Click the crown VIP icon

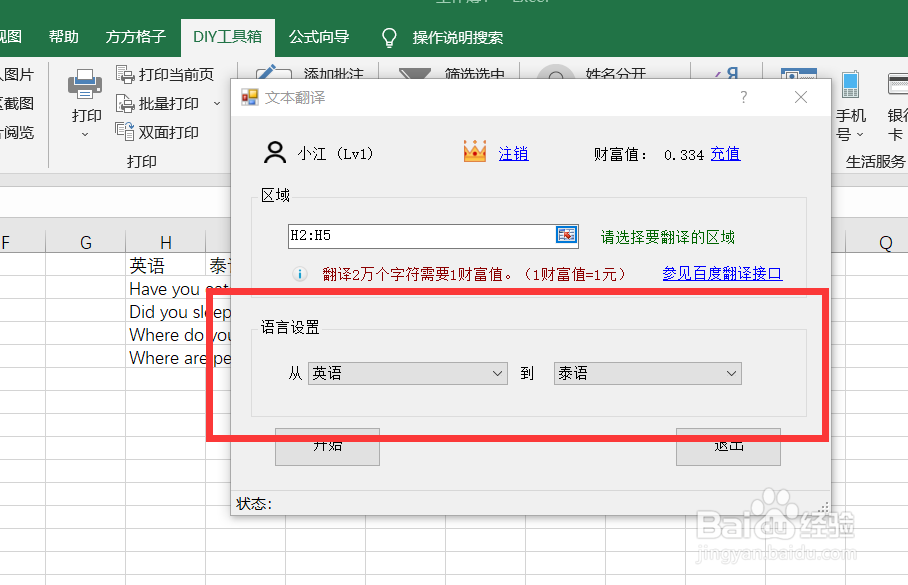[x=474, y=152]
